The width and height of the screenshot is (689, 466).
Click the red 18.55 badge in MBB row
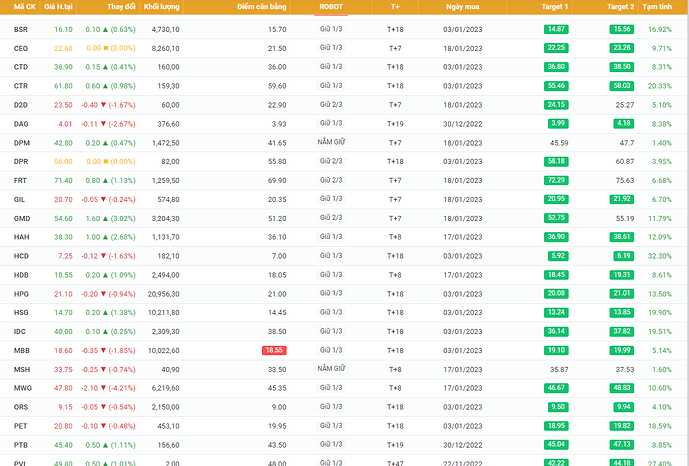click(274, 350)
